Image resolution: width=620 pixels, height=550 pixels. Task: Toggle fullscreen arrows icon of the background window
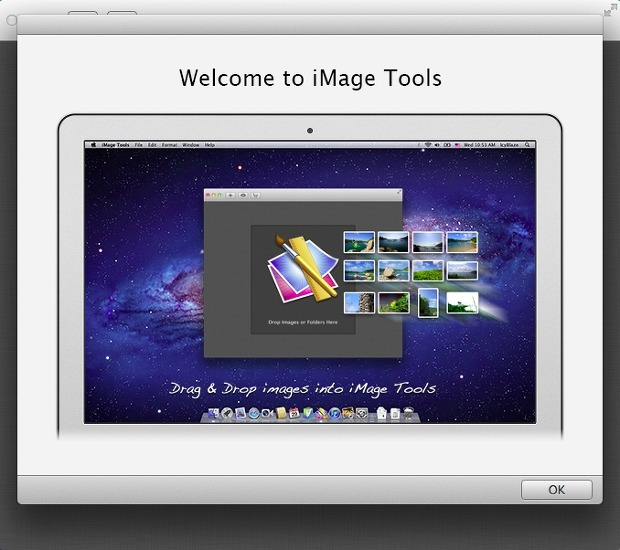click(x=611, y=9)
